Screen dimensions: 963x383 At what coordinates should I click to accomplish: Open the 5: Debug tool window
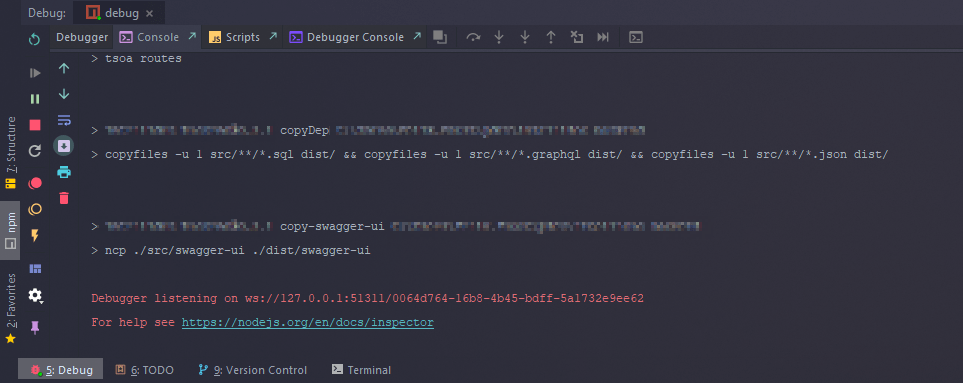click(61, 369)
